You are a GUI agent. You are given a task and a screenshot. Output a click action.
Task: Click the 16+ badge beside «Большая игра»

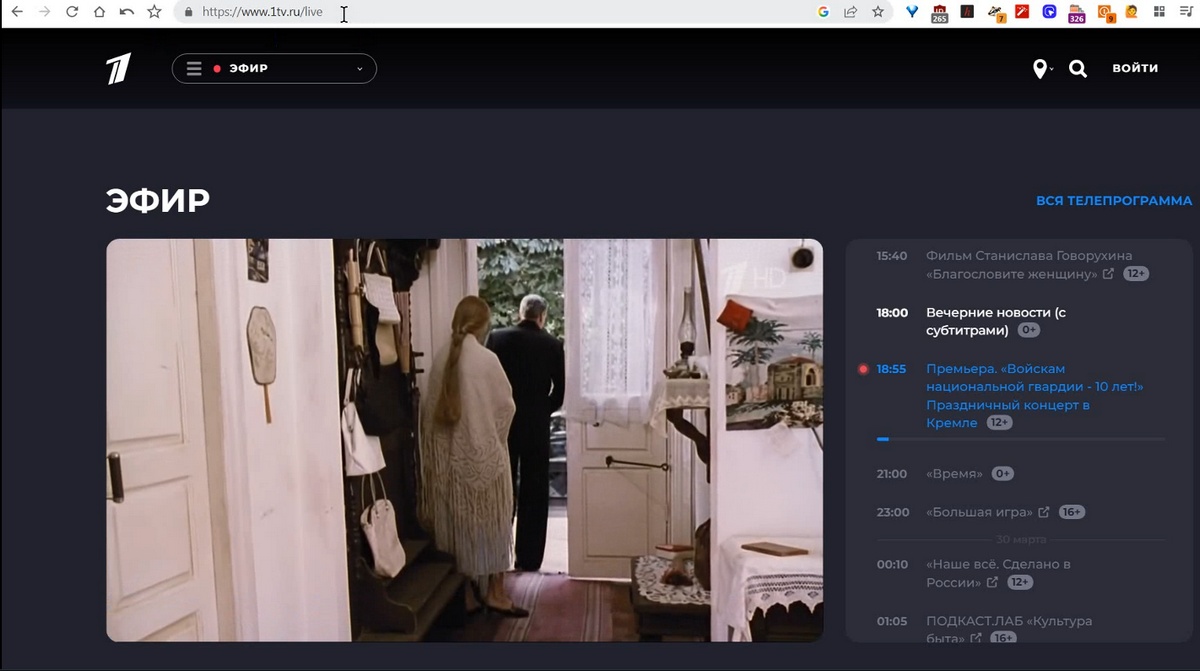point(1071,513)
